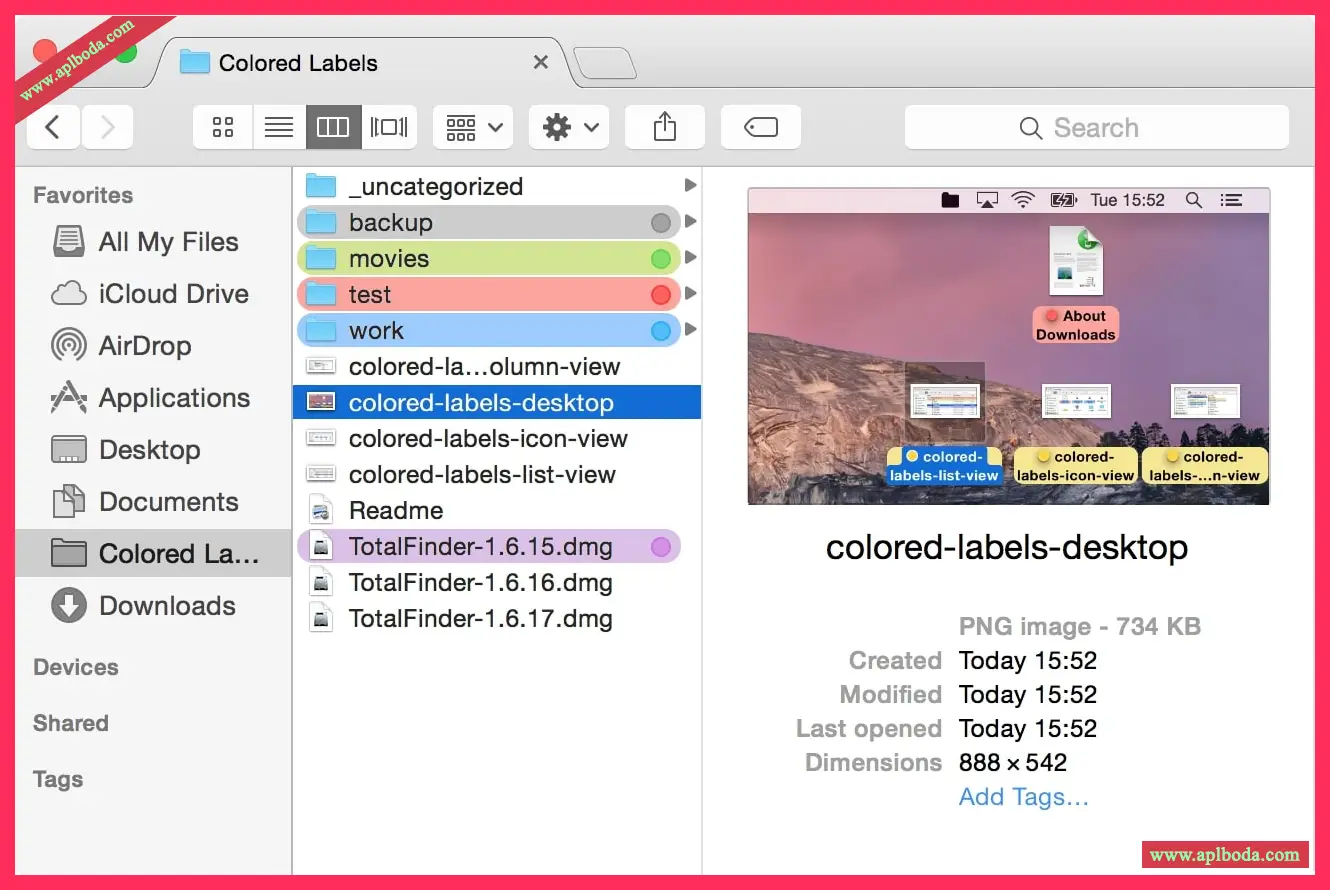The width and height of the screenshot is (1330, 890).
Task: Click the Search field
Action: tap(1096, 127)
